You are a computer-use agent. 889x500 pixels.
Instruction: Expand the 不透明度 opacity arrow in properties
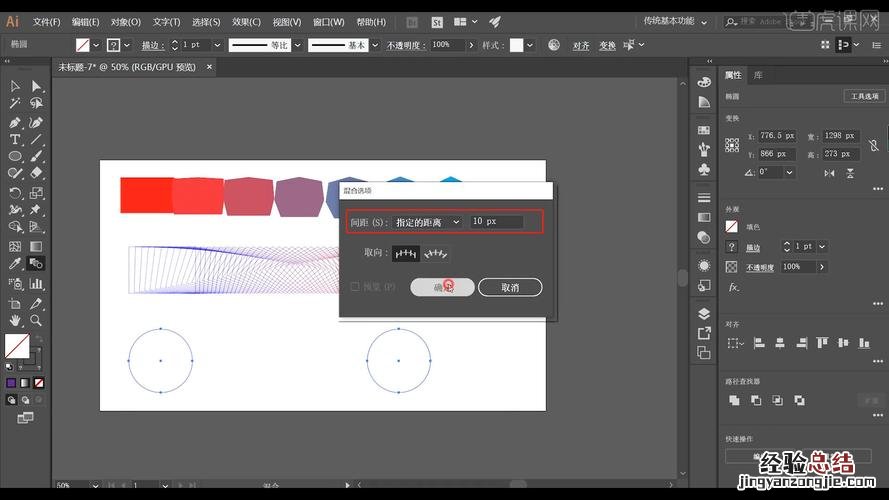pyautogui.click(x=822, y=267)
